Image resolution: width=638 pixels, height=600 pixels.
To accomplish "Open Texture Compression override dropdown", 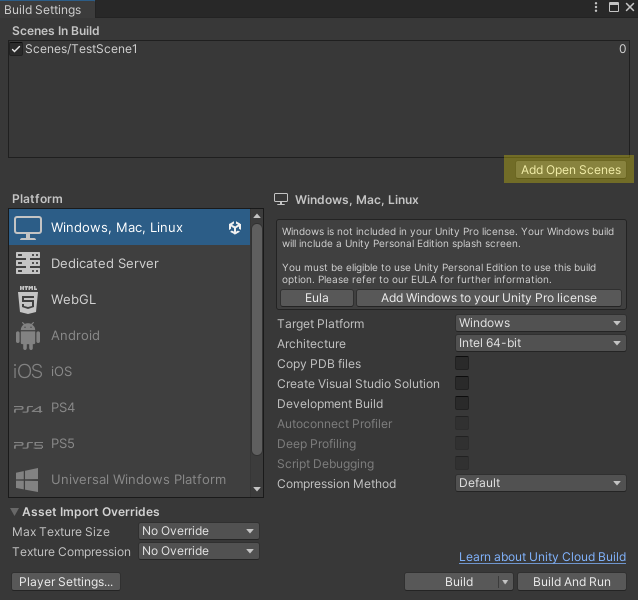I will click(x=199, y=551).
